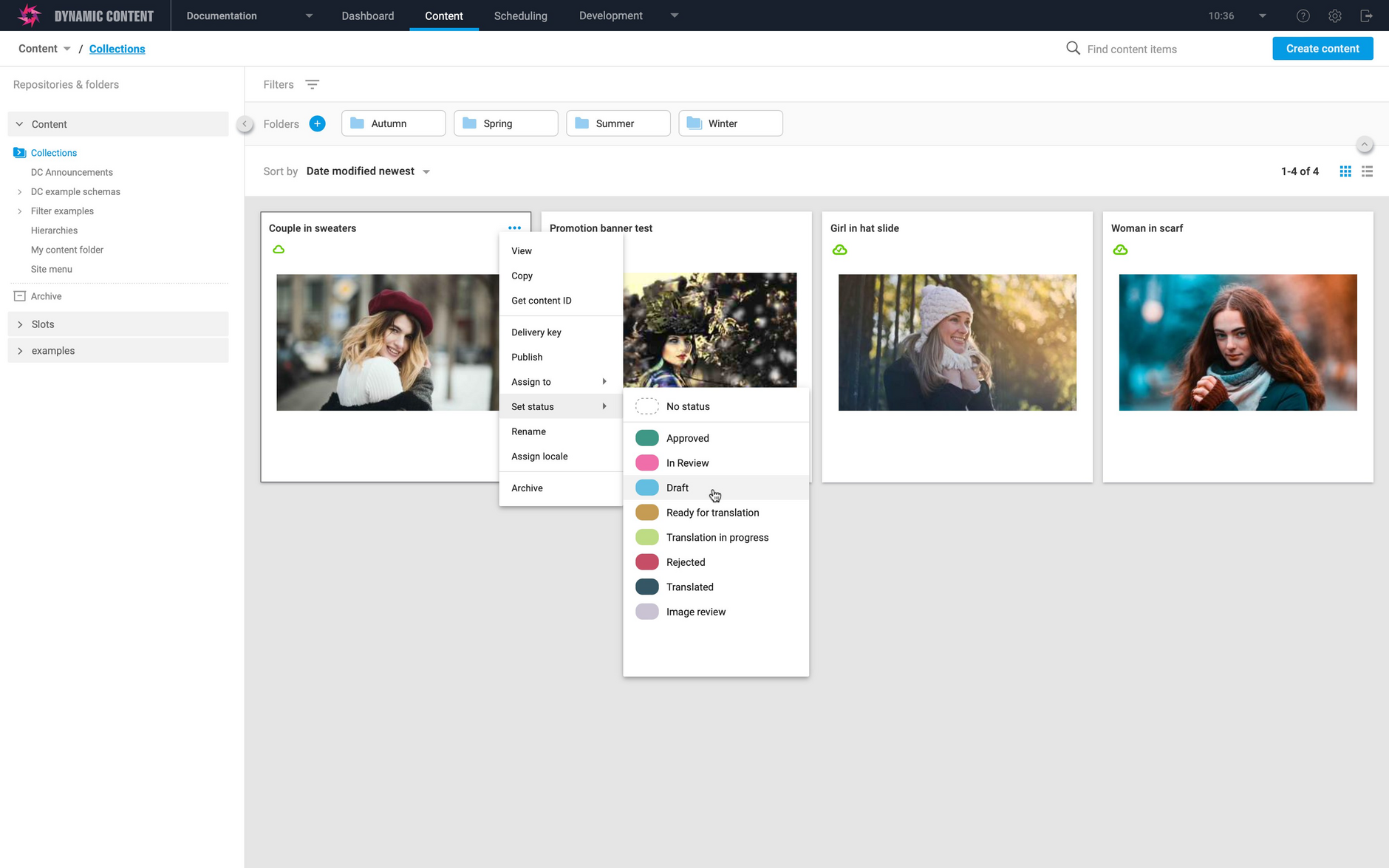Open the Winter folder
Image resolution: width=1389 pixels, height=868 pixels.
click(x=731, y=123)
